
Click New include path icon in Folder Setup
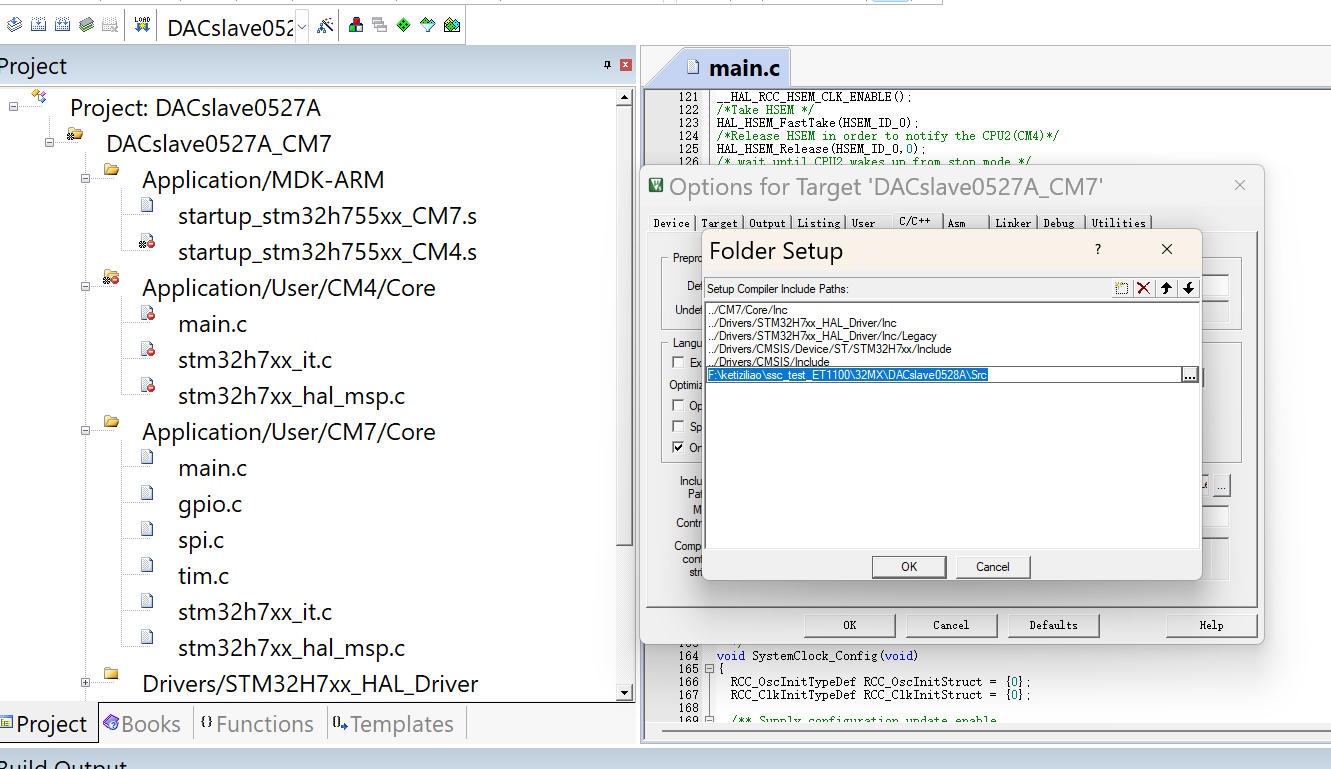point(1122,288)
